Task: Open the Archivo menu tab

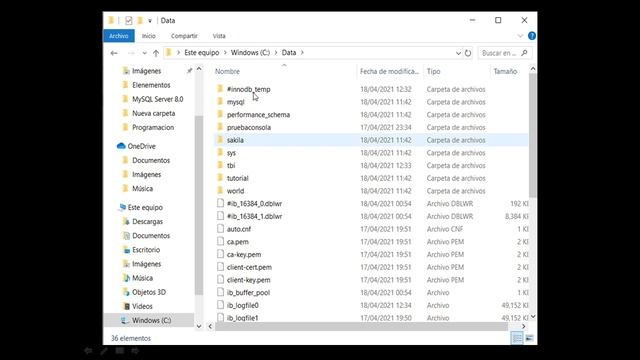Action: 119,36
